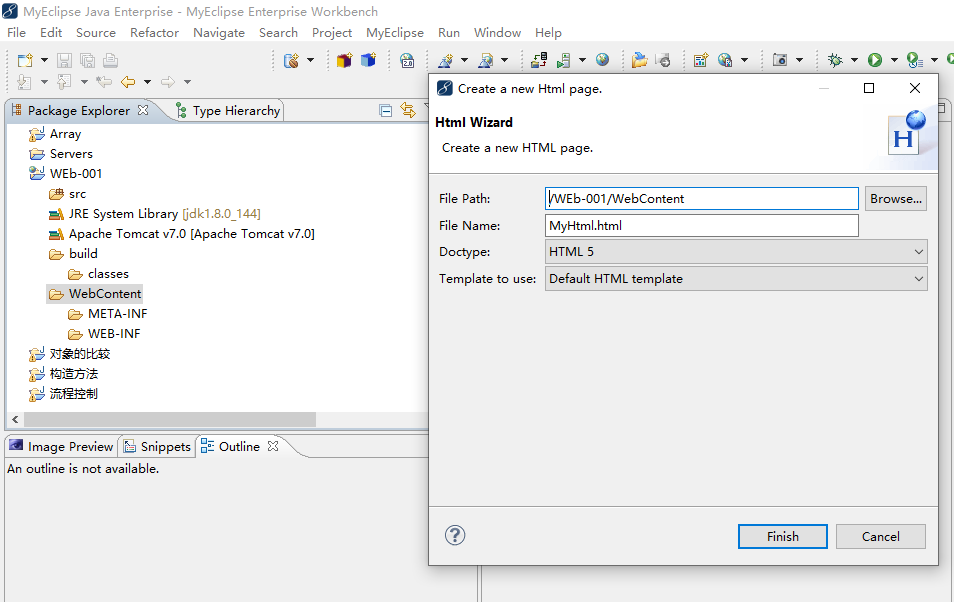Image resolution: width=954 pixels, height=602 pixels.
Task: Click the Previous Annotation icon
Action: click(64, 82)
